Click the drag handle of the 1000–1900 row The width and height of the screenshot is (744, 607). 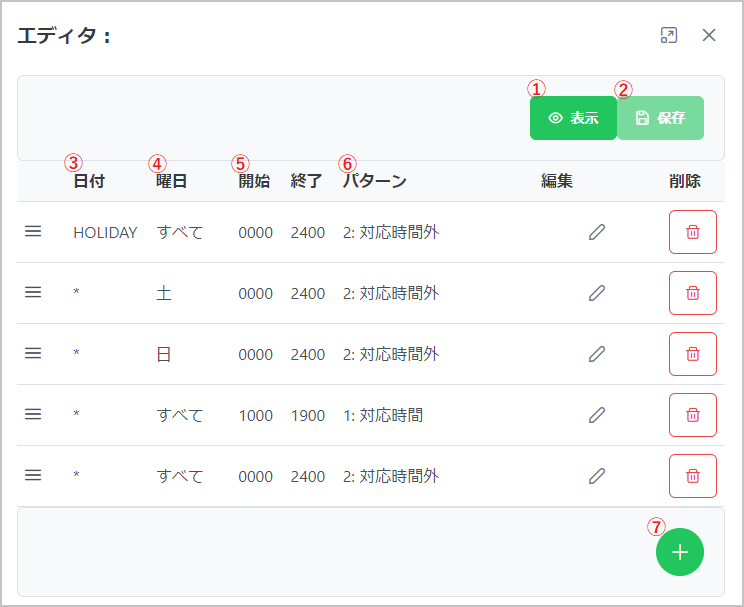click(x=33, y=414)
